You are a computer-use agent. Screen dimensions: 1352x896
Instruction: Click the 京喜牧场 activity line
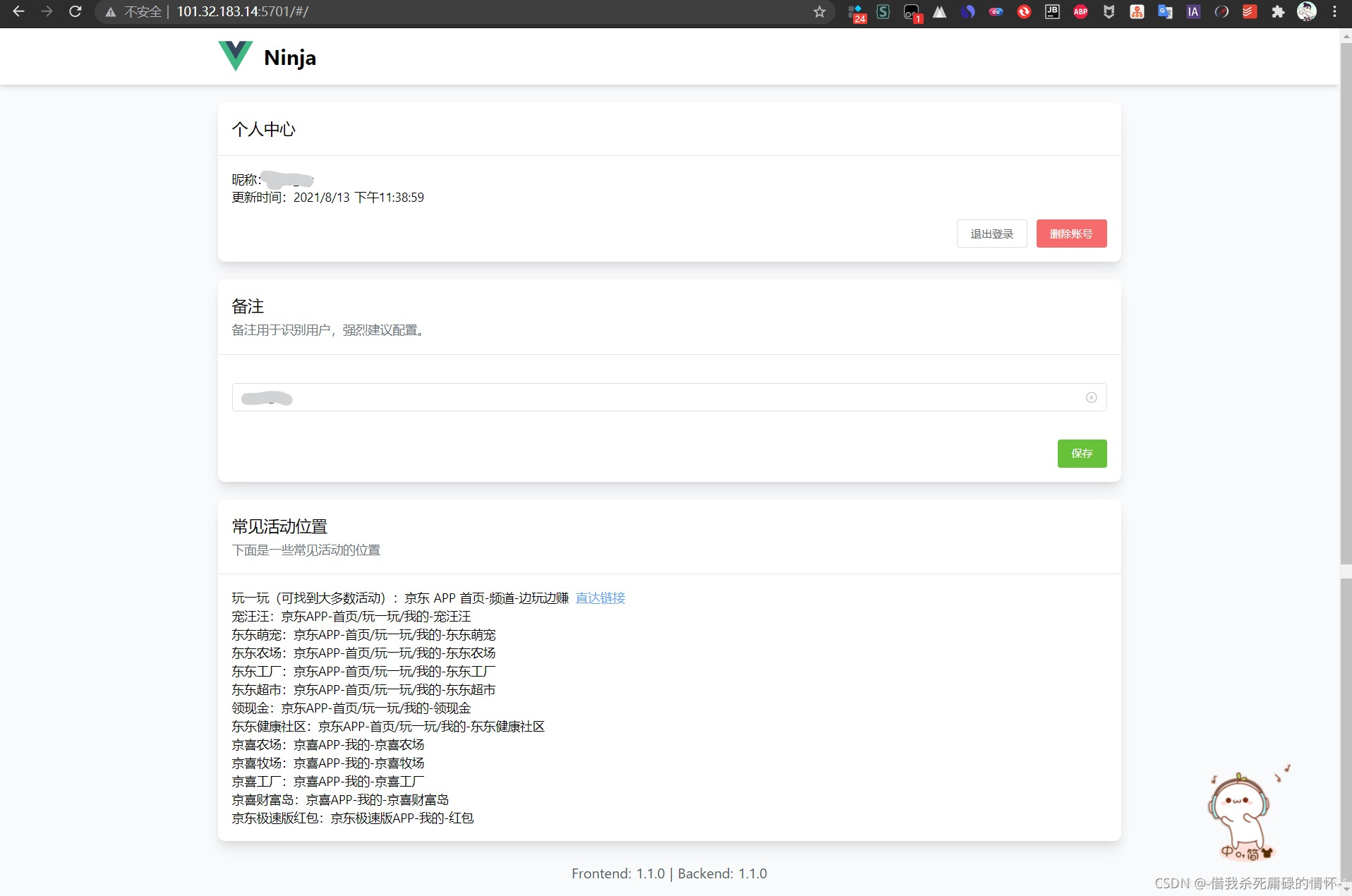(328, 763)
